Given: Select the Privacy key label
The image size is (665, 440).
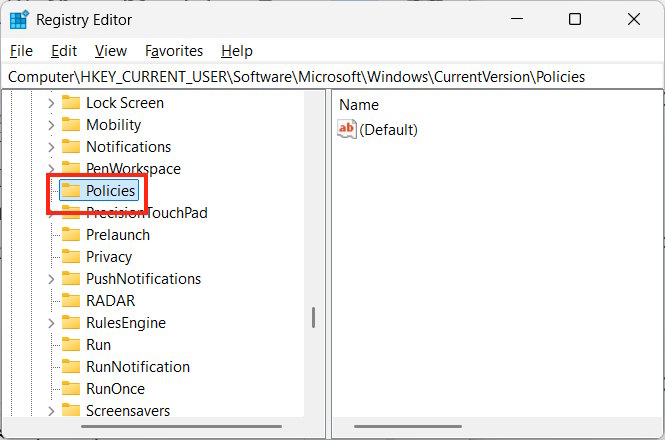Looking at the screenshot, I should [x=109, y=257].
